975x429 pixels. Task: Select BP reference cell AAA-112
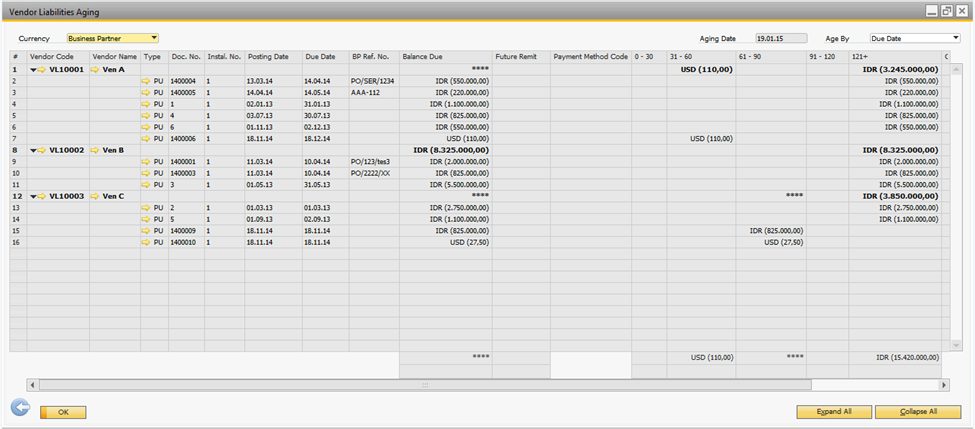374,93
